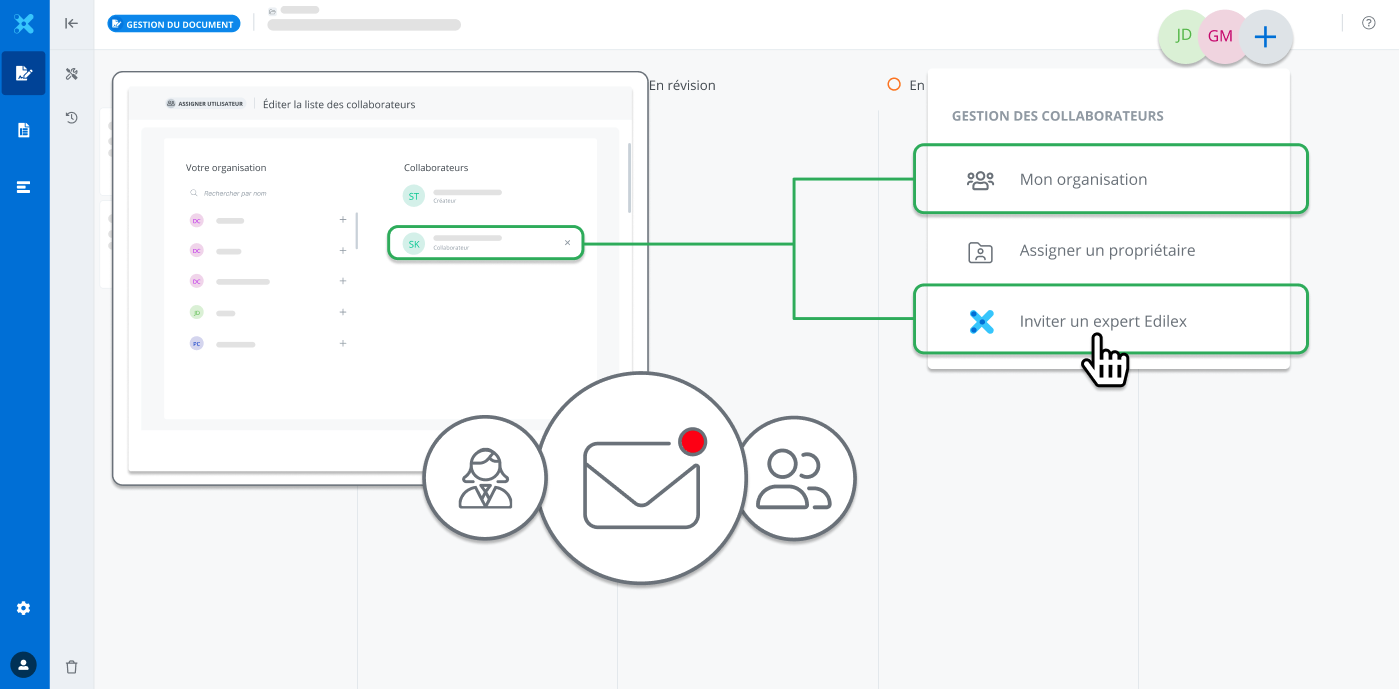The width and height of the screenshot is (1399, 689).
Task: Remove the SK collaborator with the X
Action: click(567, 243)
